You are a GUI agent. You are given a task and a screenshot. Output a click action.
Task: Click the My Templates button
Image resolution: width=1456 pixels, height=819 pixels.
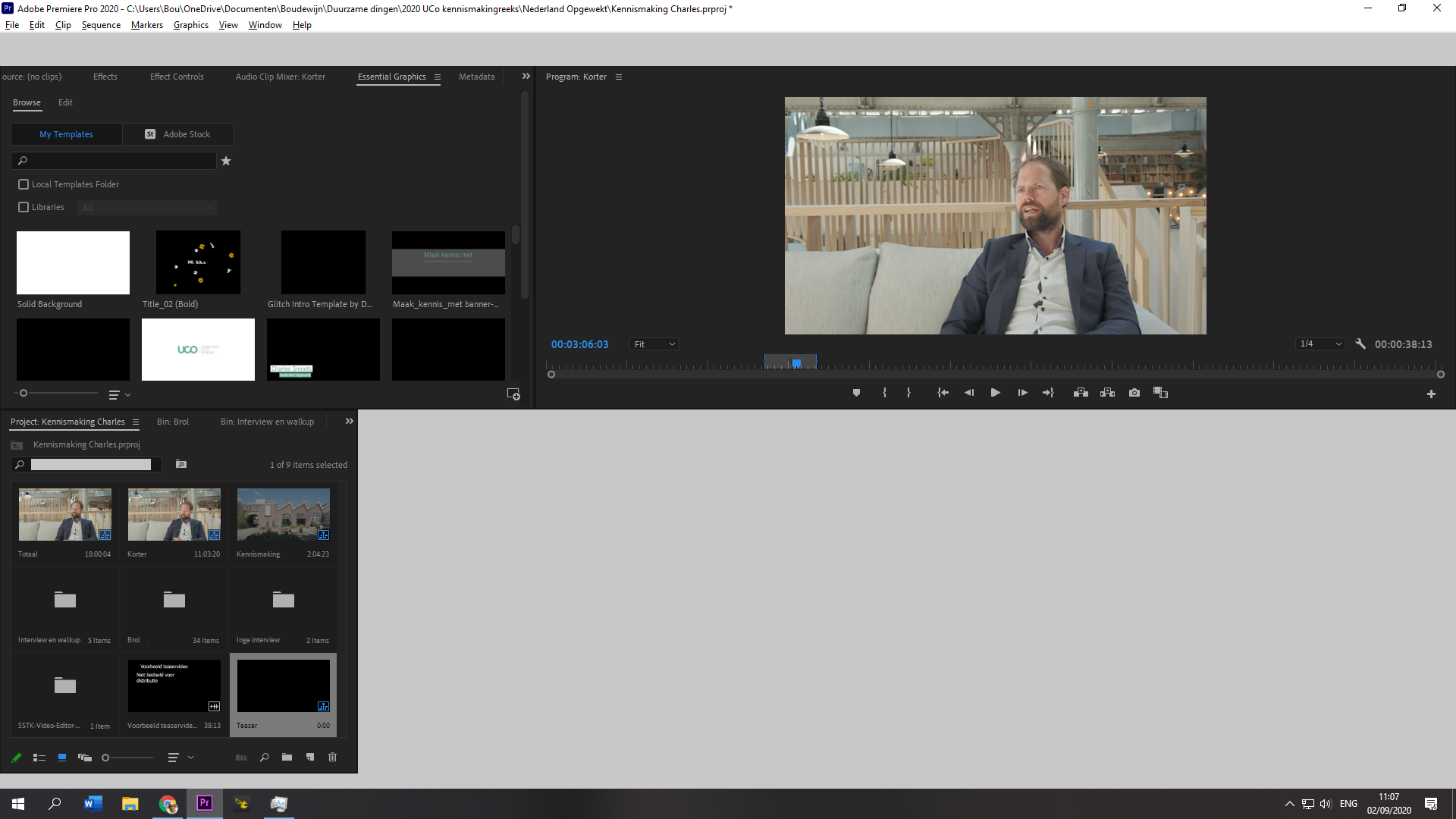coord(66,134)
